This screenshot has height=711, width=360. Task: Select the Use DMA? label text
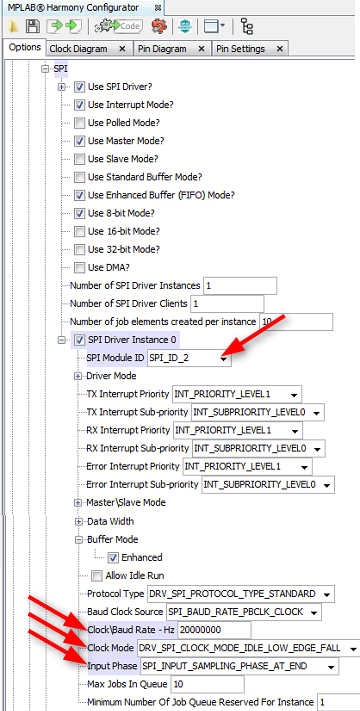[108, 268]
